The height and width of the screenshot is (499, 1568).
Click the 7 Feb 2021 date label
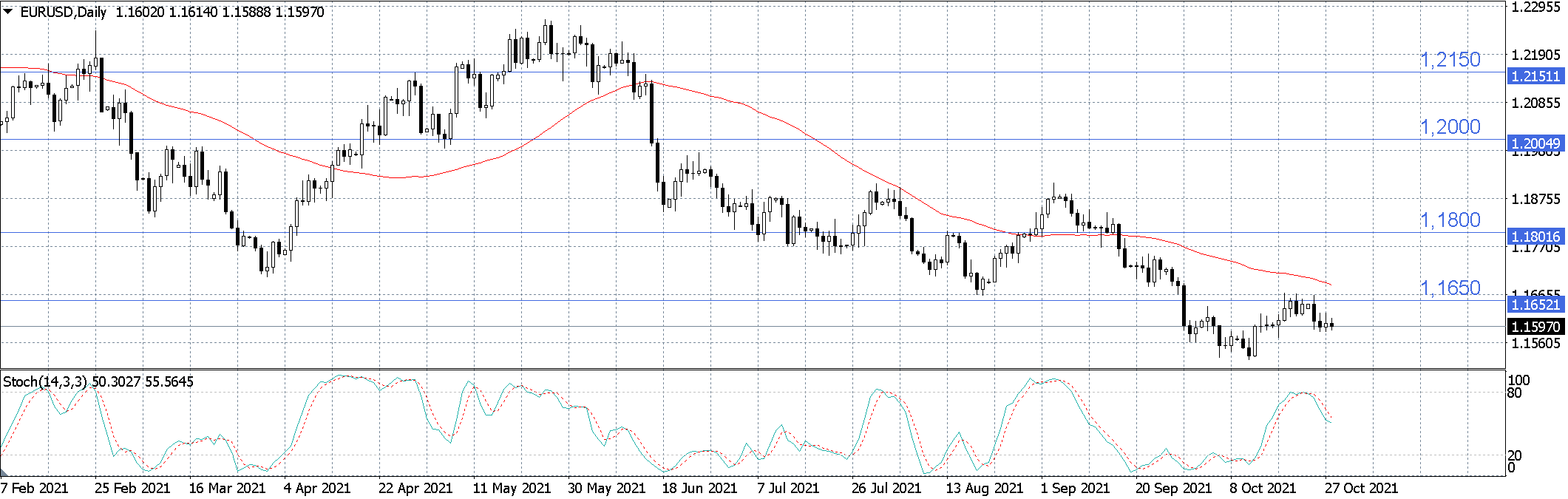coord(35,488)
